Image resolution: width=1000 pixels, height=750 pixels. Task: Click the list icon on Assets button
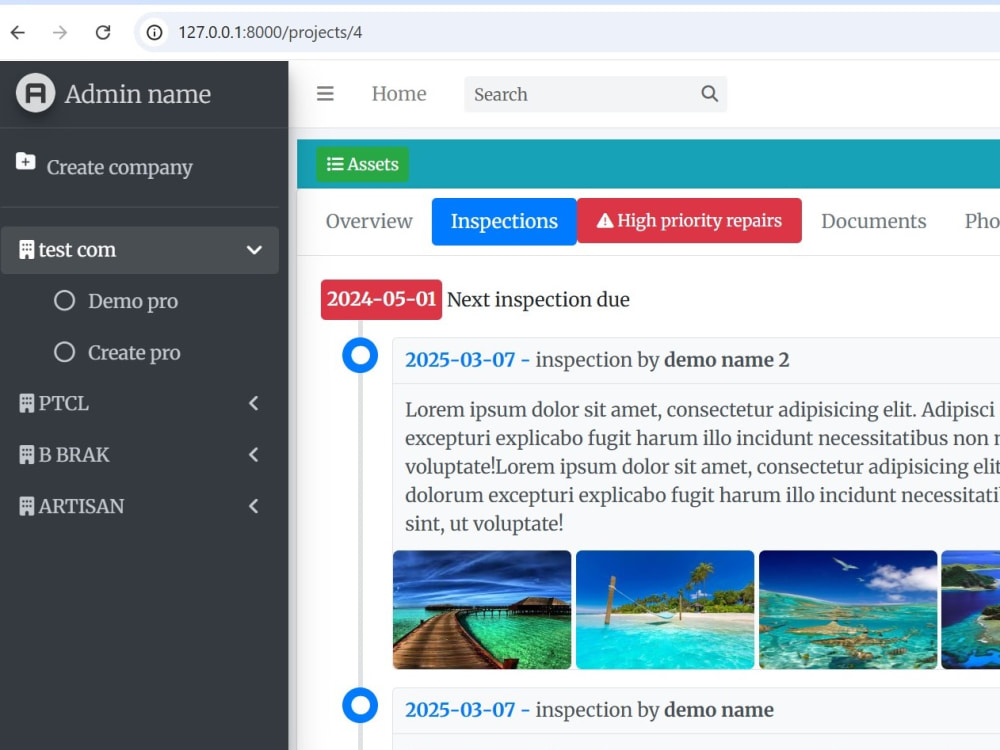(x=335, y=165)
